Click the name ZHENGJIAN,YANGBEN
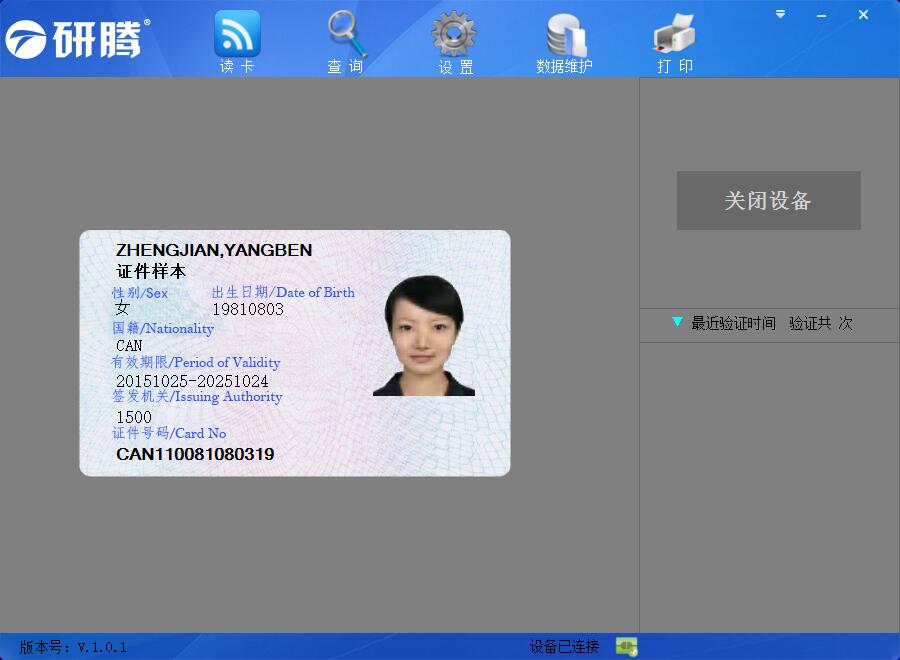 pyautogui.click(x=214, y=250)
